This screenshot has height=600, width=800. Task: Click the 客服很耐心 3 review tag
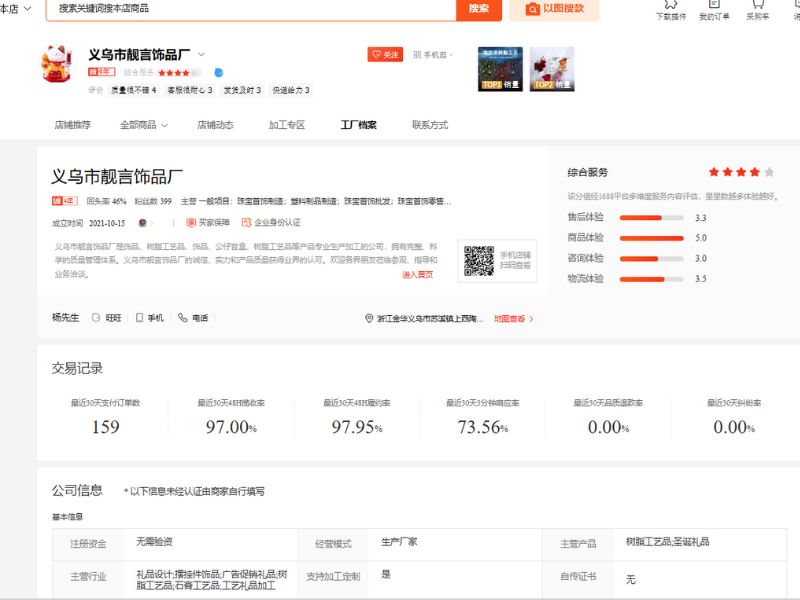(190, 90)
